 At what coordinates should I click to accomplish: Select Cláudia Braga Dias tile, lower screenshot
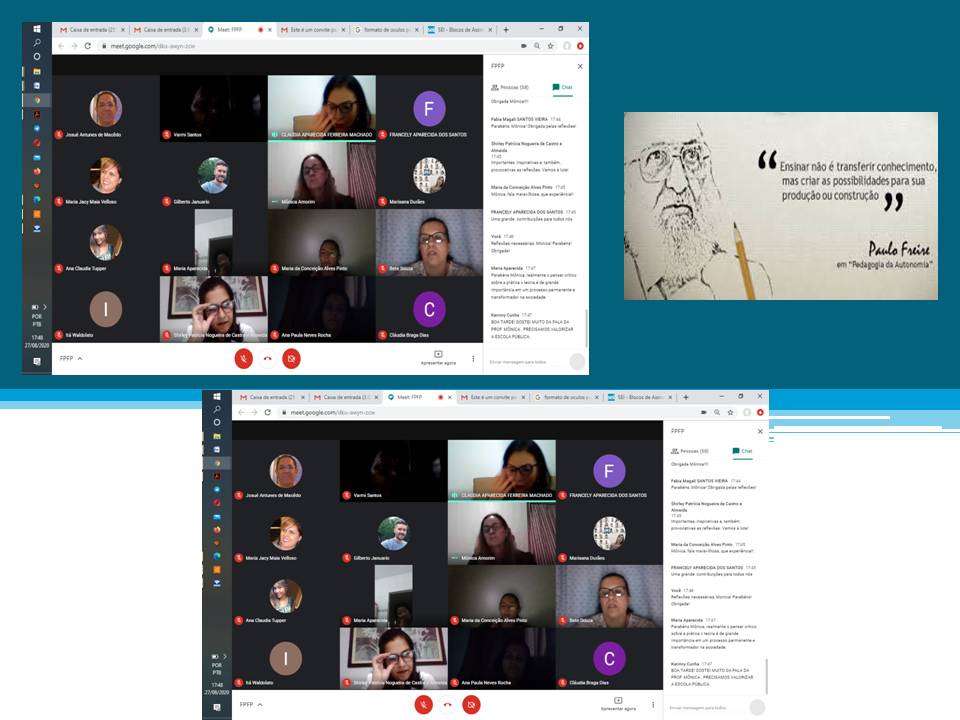point(609,659)
